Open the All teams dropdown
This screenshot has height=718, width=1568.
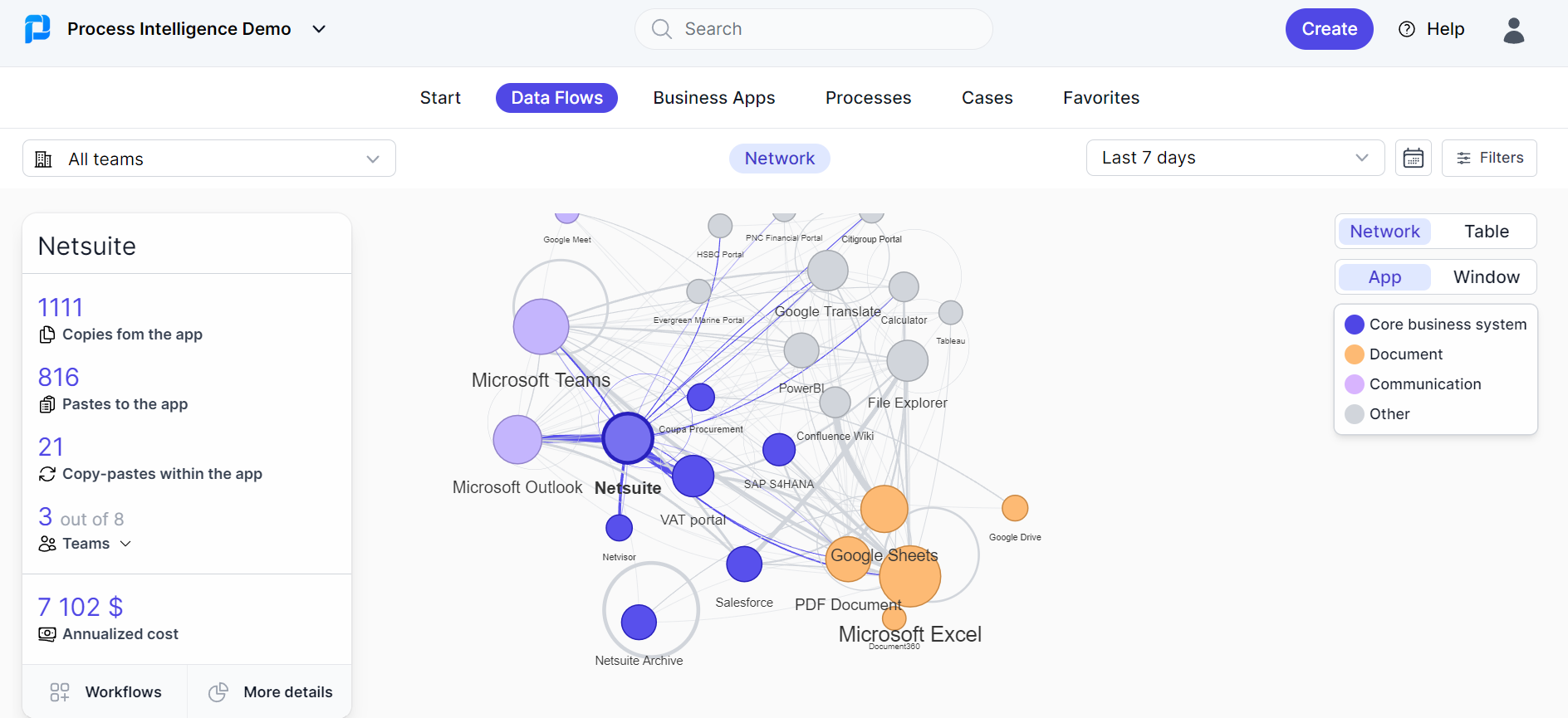[x=209, y=158]
